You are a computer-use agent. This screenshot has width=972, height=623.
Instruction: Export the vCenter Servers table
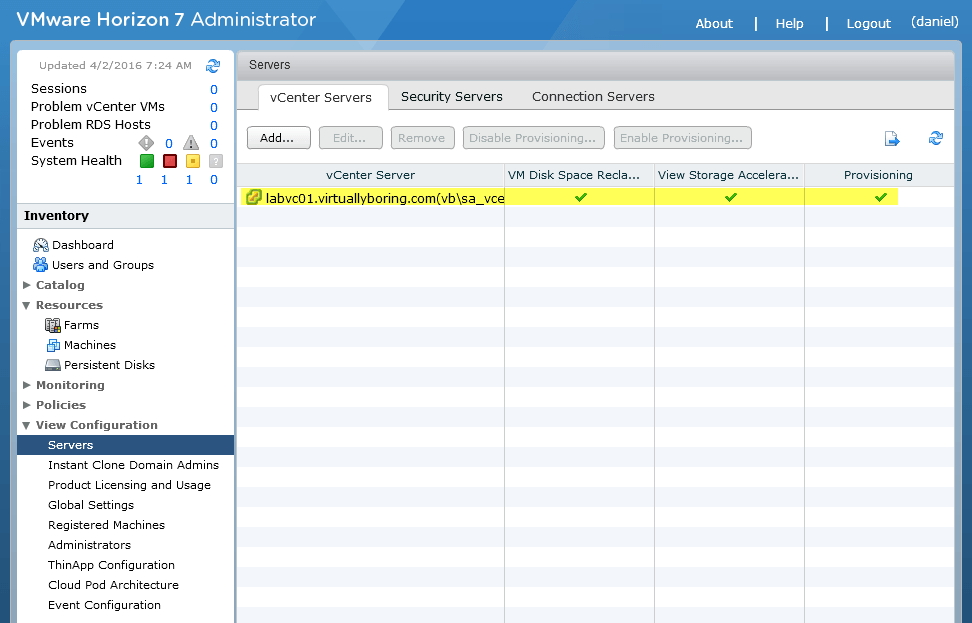[891, 138]
